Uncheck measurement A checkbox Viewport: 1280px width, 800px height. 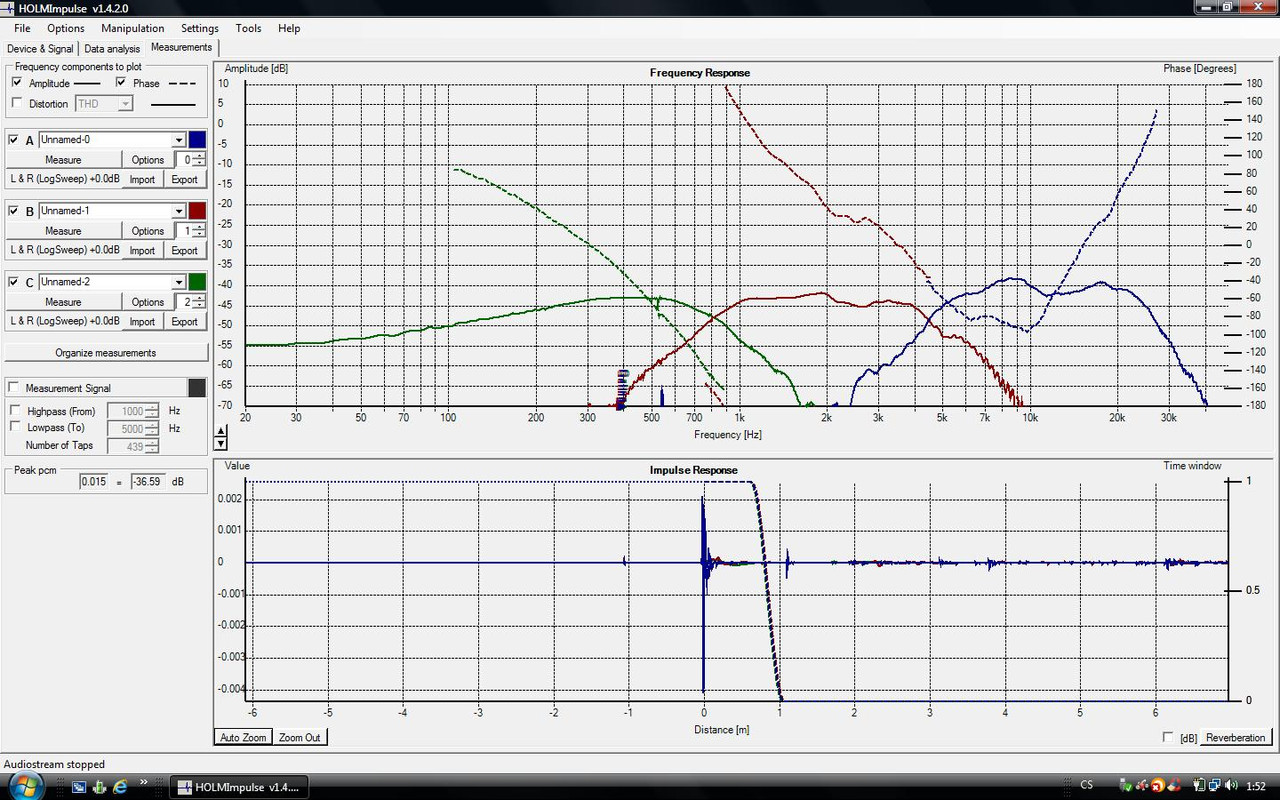click(x=14, y=140)
